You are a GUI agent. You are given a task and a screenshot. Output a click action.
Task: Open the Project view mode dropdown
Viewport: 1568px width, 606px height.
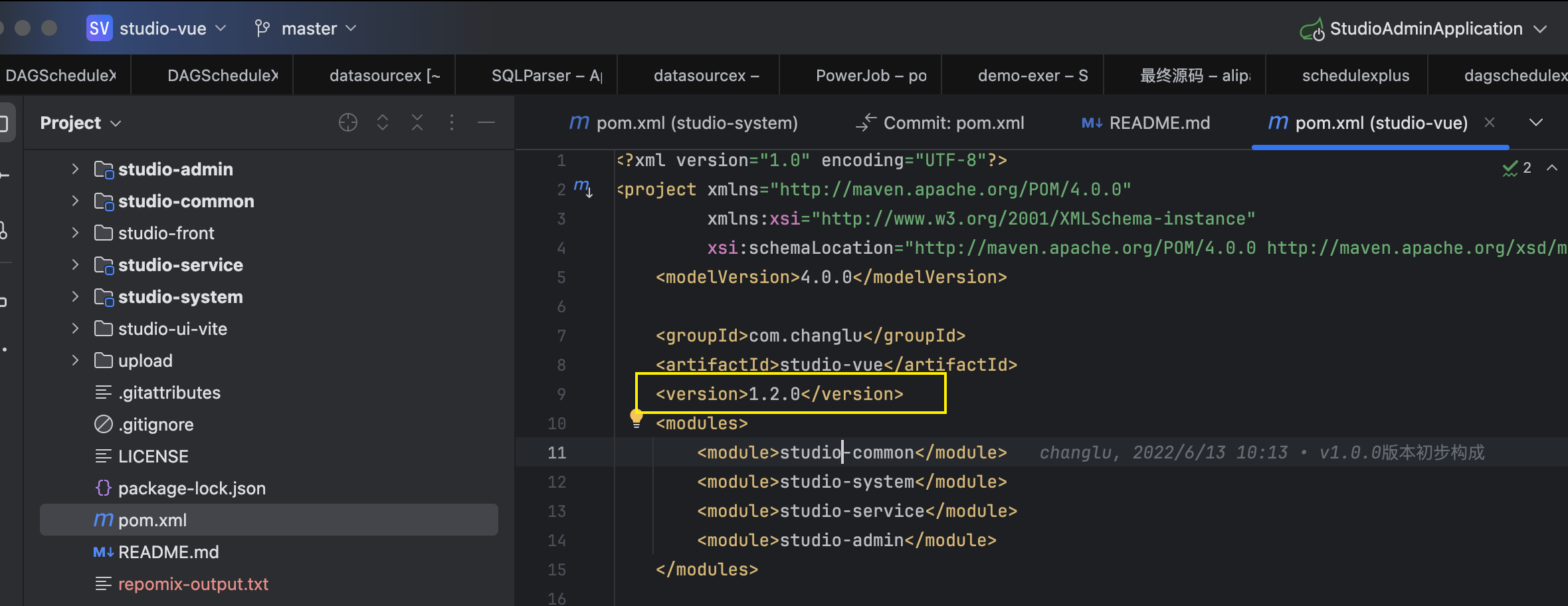coord(80,123)
